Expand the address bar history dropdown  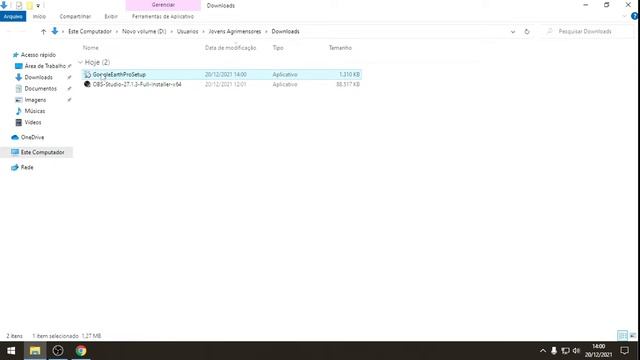click(513, 31)
